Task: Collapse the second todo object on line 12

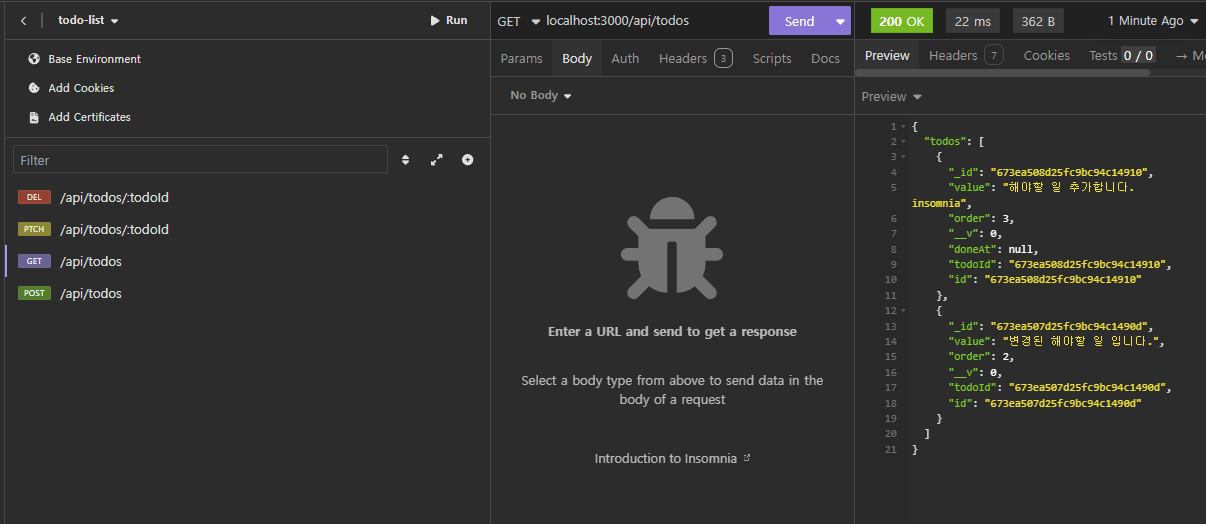Action: [x=904, y=311]
